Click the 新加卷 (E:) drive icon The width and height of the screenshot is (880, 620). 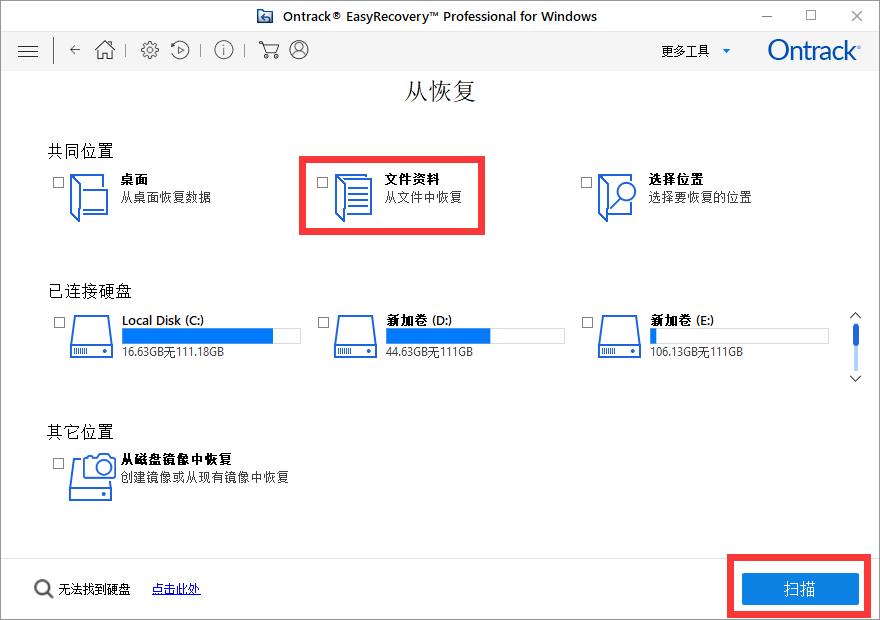[619, 337]
